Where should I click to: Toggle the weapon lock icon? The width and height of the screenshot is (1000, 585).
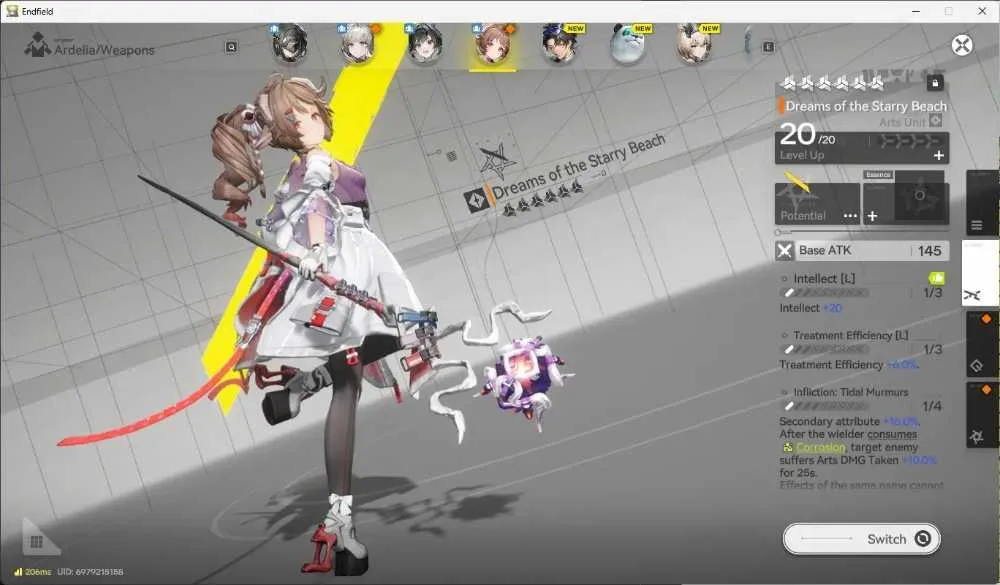click(935, 83)
